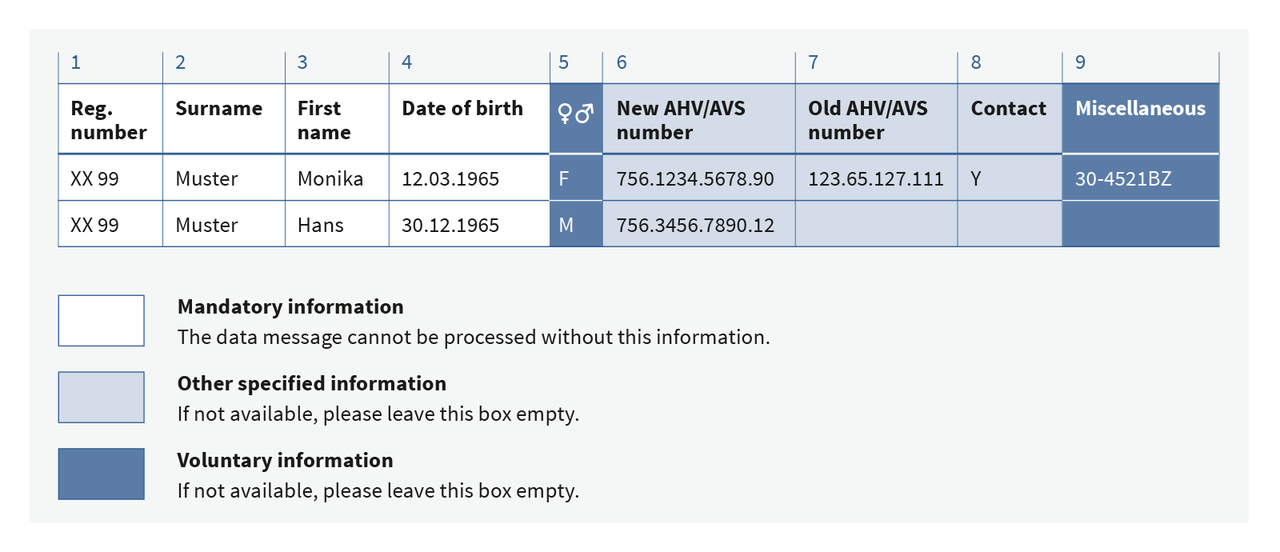Click the Monika first name cell

click(330, 179)
